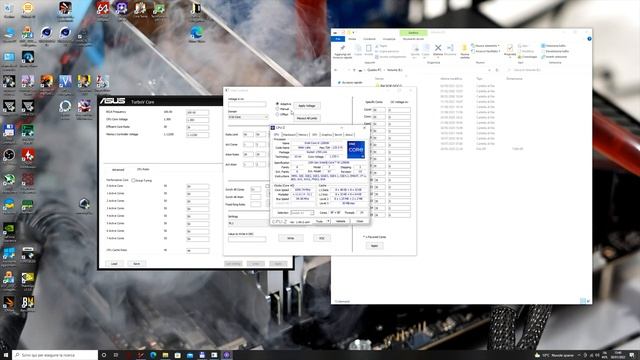640x360 pixels.
Task: Enable the Group Tuning checkbox in TurboV Core
Action: pos(133,180)
